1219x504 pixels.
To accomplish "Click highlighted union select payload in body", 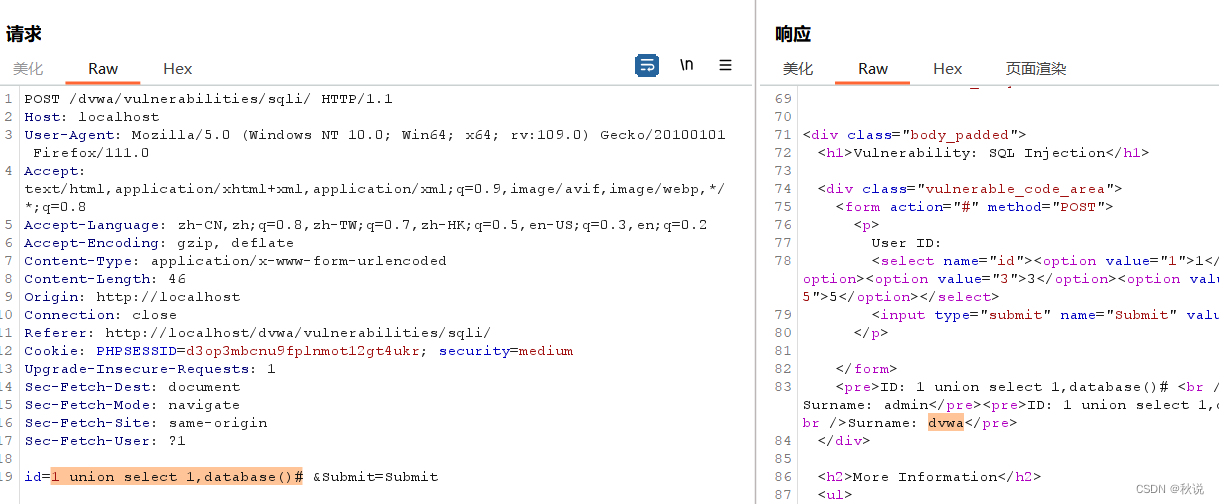I will click(x=176, y=477).
